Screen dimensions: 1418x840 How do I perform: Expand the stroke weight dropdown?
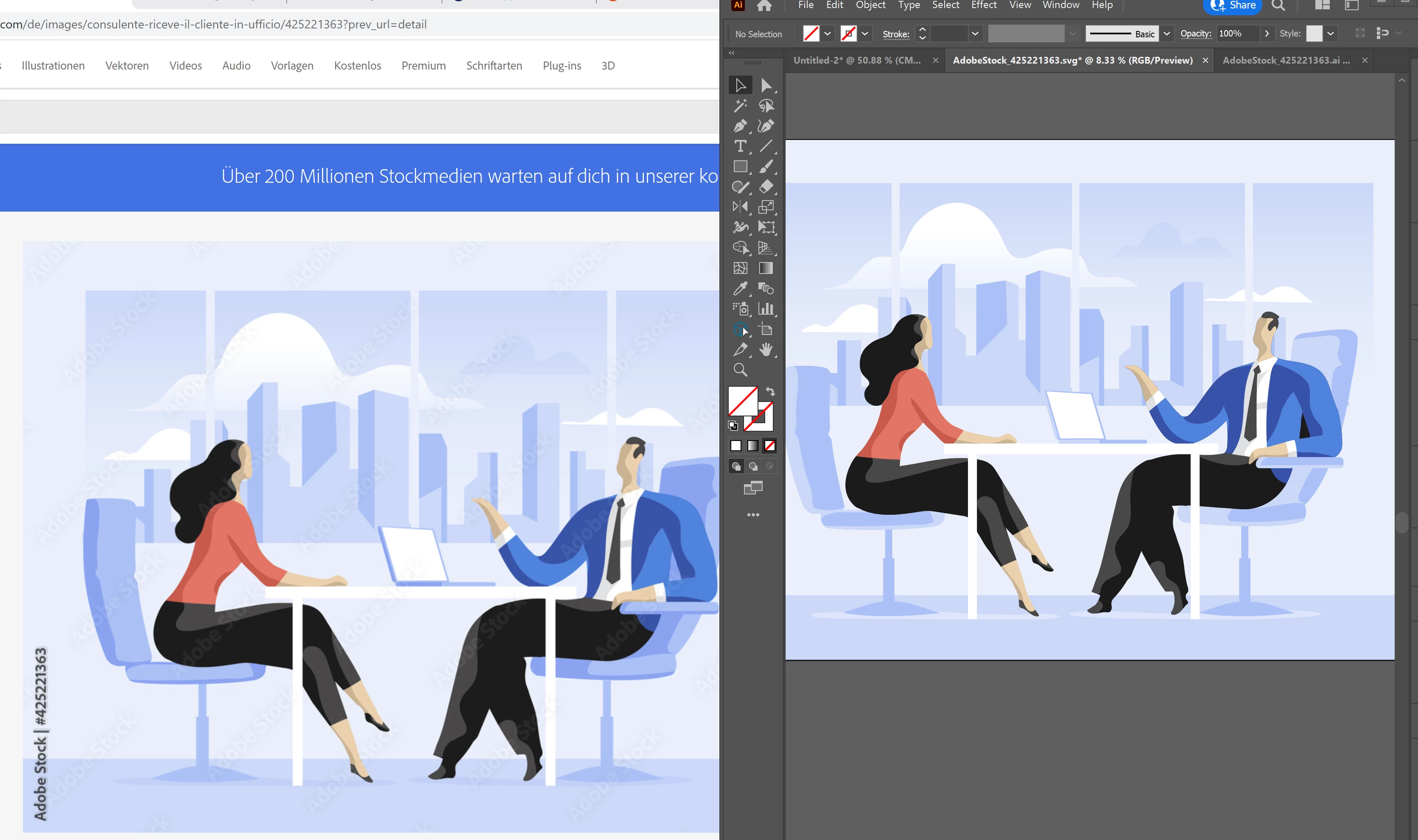coord(975,34)
